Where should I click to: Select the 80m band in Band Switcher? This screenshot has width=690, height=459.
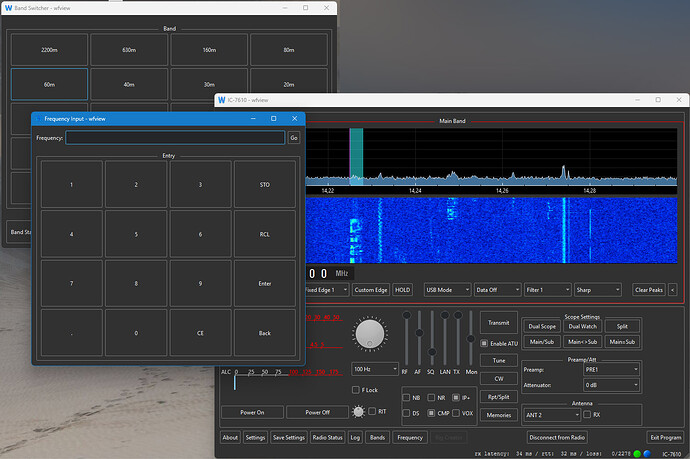[289, 50]
